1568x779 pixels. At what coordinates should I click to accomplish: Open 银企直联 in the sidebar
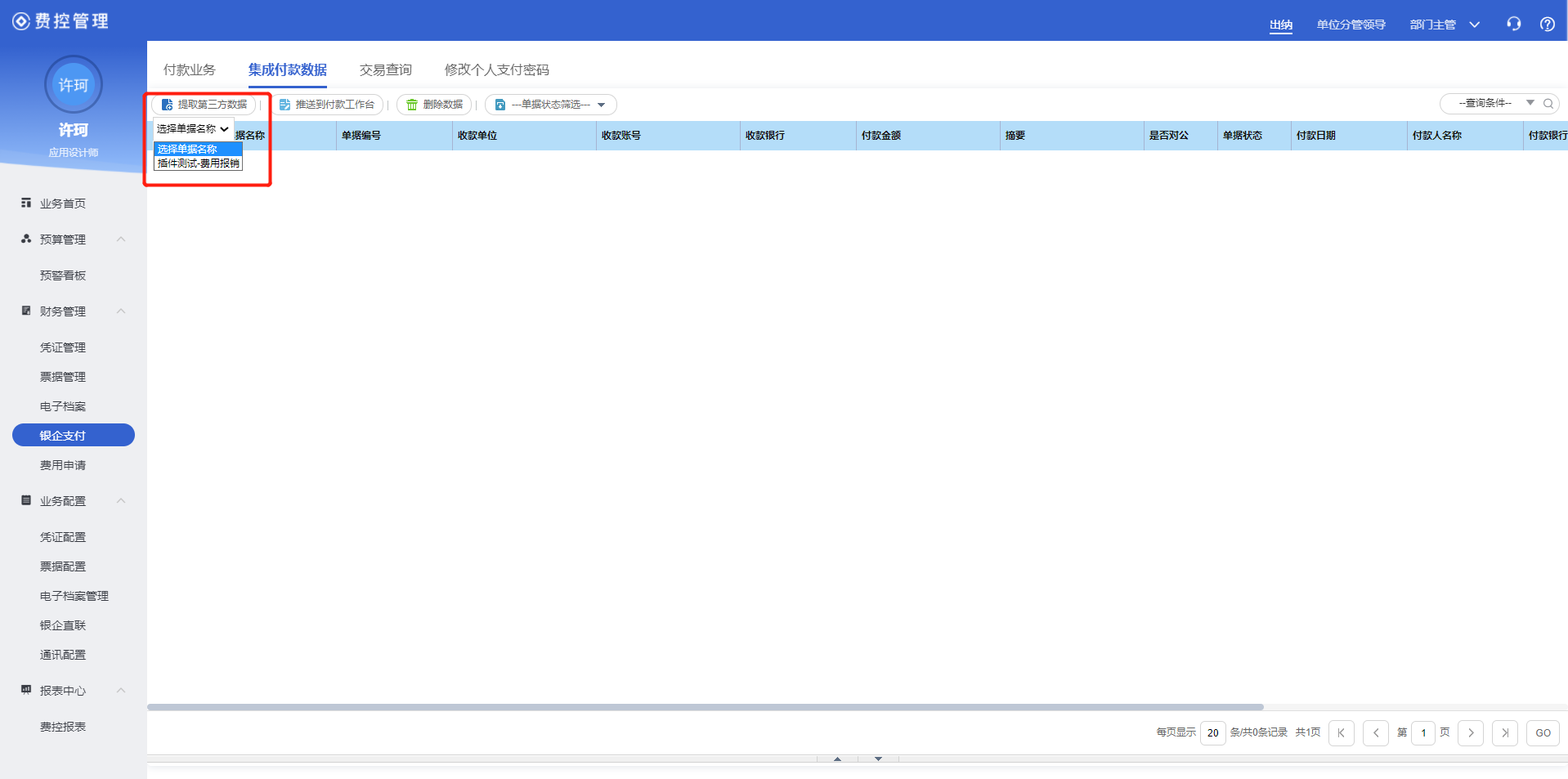tap(63, 625)
